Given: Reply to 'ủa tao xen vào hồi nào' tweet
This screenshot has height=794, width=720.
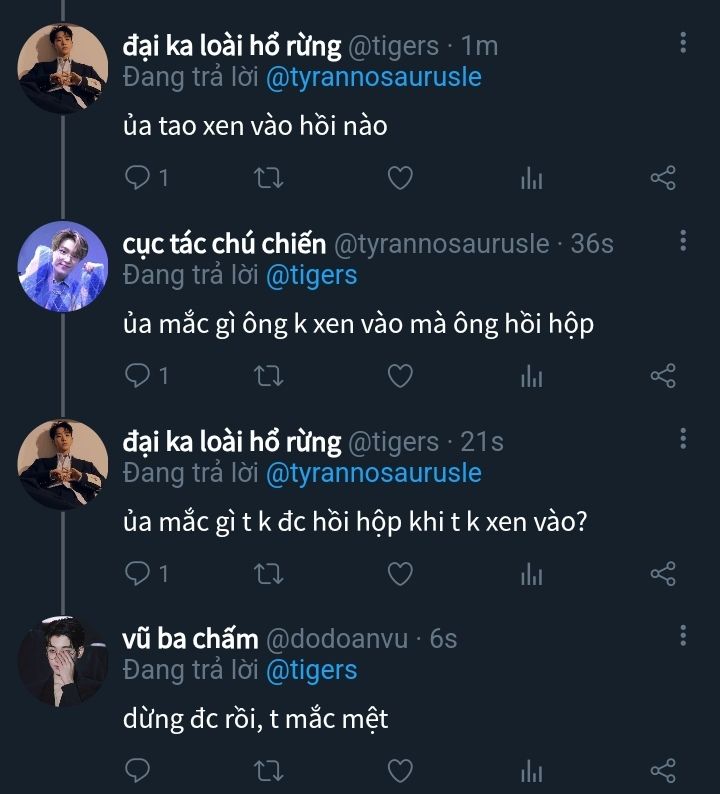Looking at the screenshot, I should 138,178.
